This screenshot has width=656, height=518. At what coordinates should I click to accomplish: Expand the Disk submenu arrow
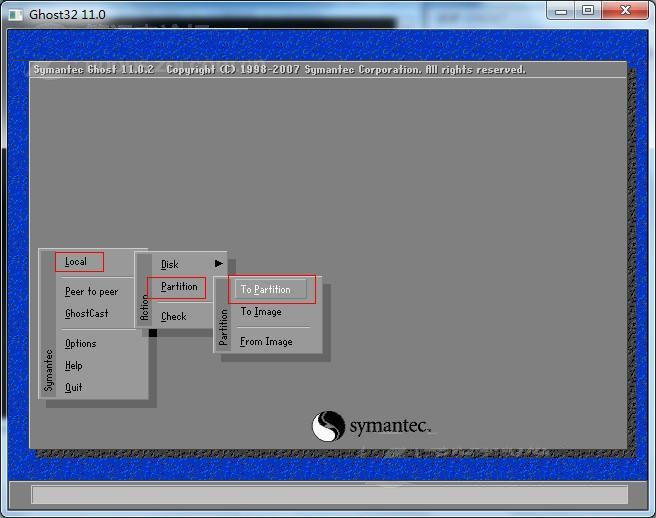(x=219, y=264)
